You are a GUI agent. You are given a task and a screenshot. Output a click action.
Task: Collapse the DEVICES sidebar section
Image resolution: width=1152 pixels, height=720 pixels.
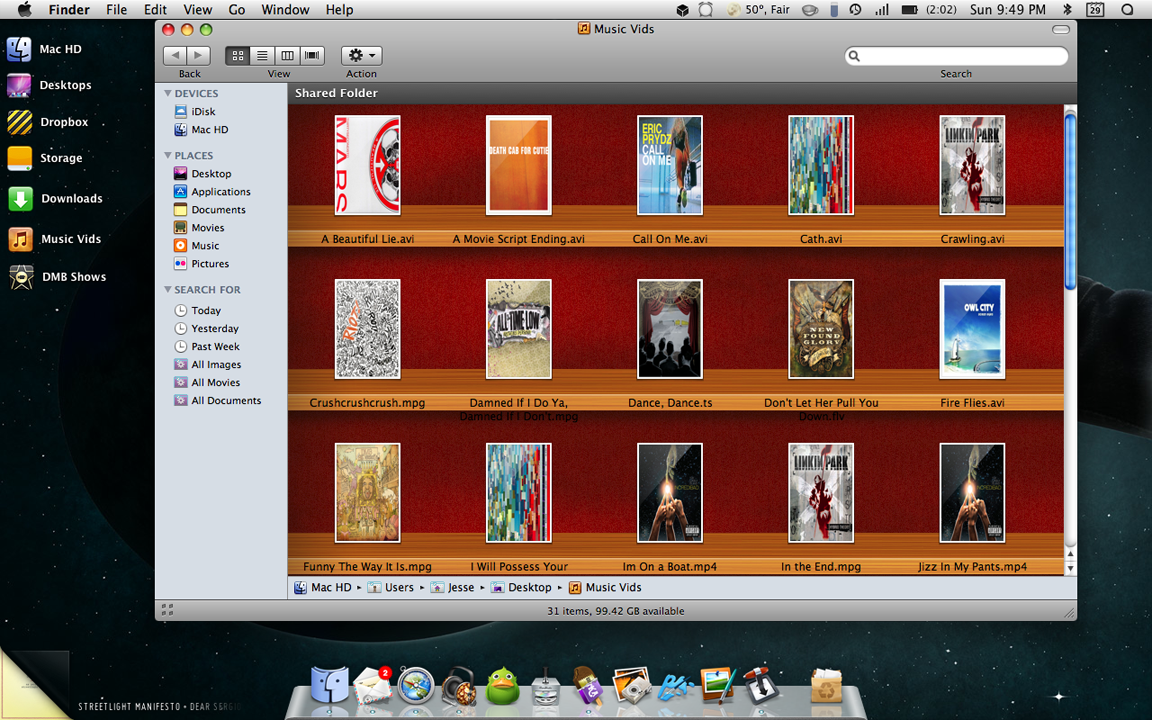pos(168,93)
